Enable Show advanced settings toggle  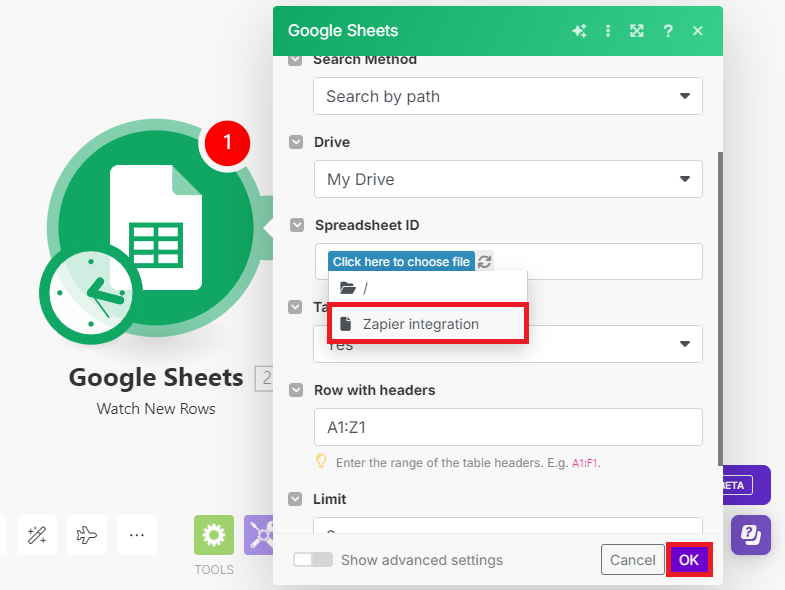[x=313, y=560]
